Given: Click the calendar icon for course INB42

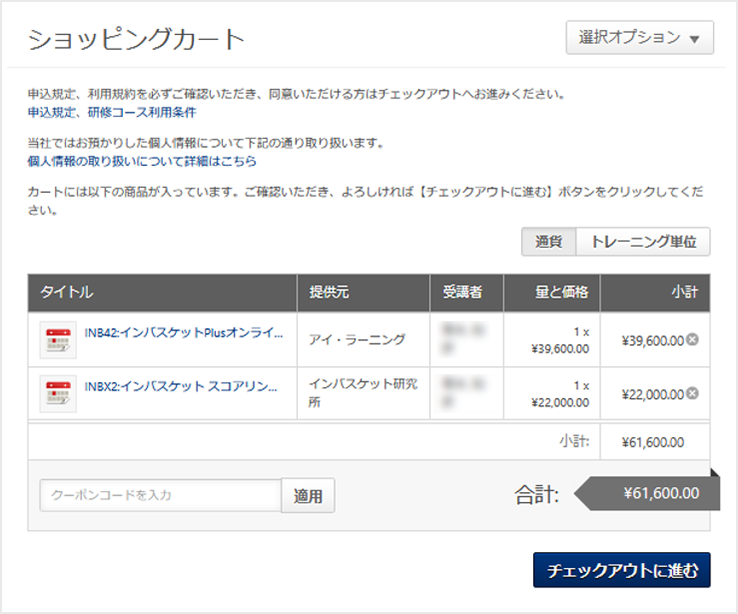Looking at the screenshot, I should coord(58,341).
